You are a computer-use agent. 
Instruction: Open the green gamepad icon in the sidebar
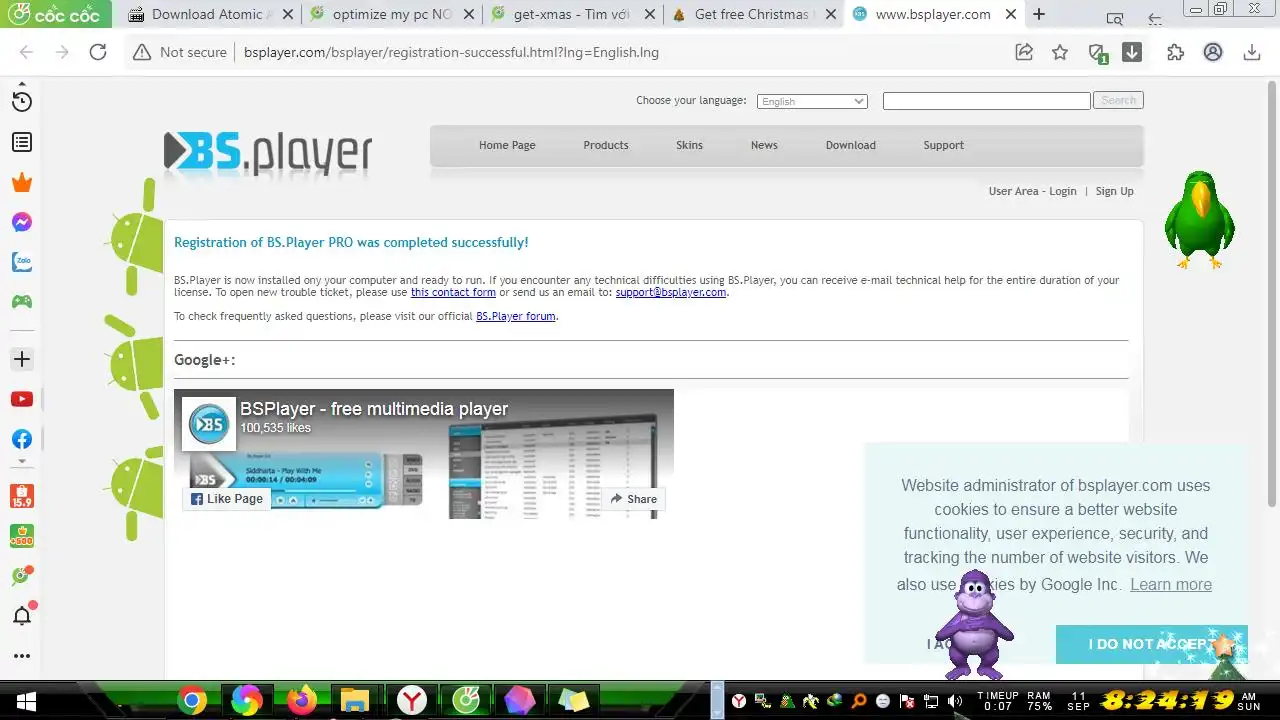[22, 301]
